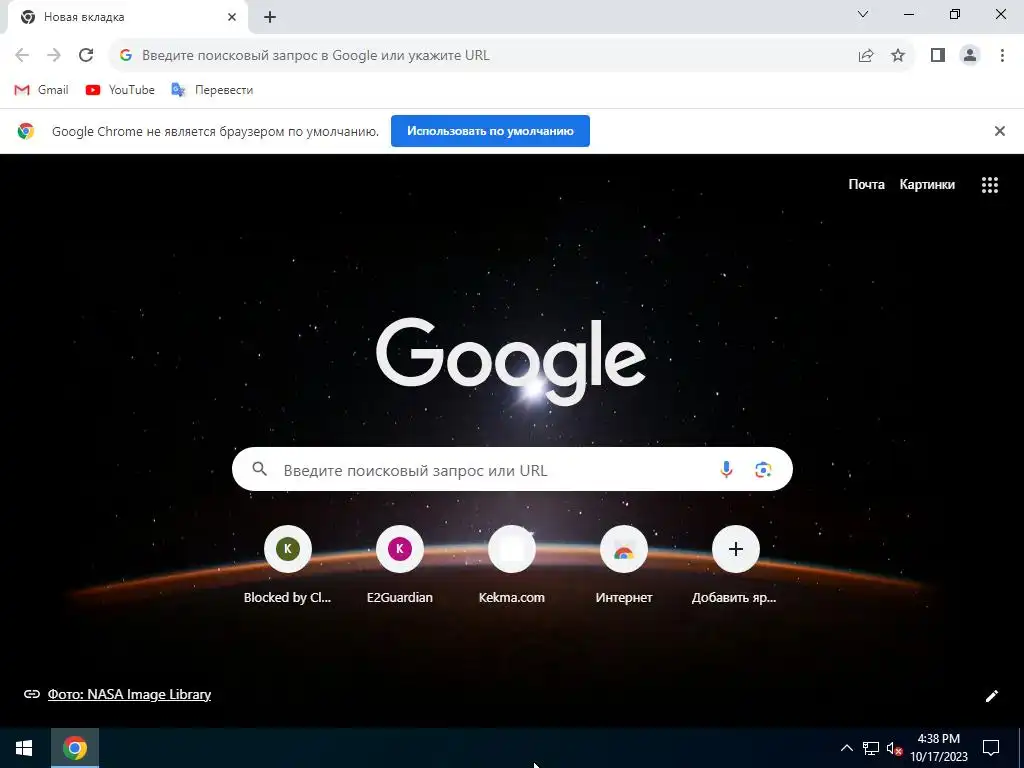Close the Новая вкладка tab
1024x768 pixels.
(x=232, y=18)
